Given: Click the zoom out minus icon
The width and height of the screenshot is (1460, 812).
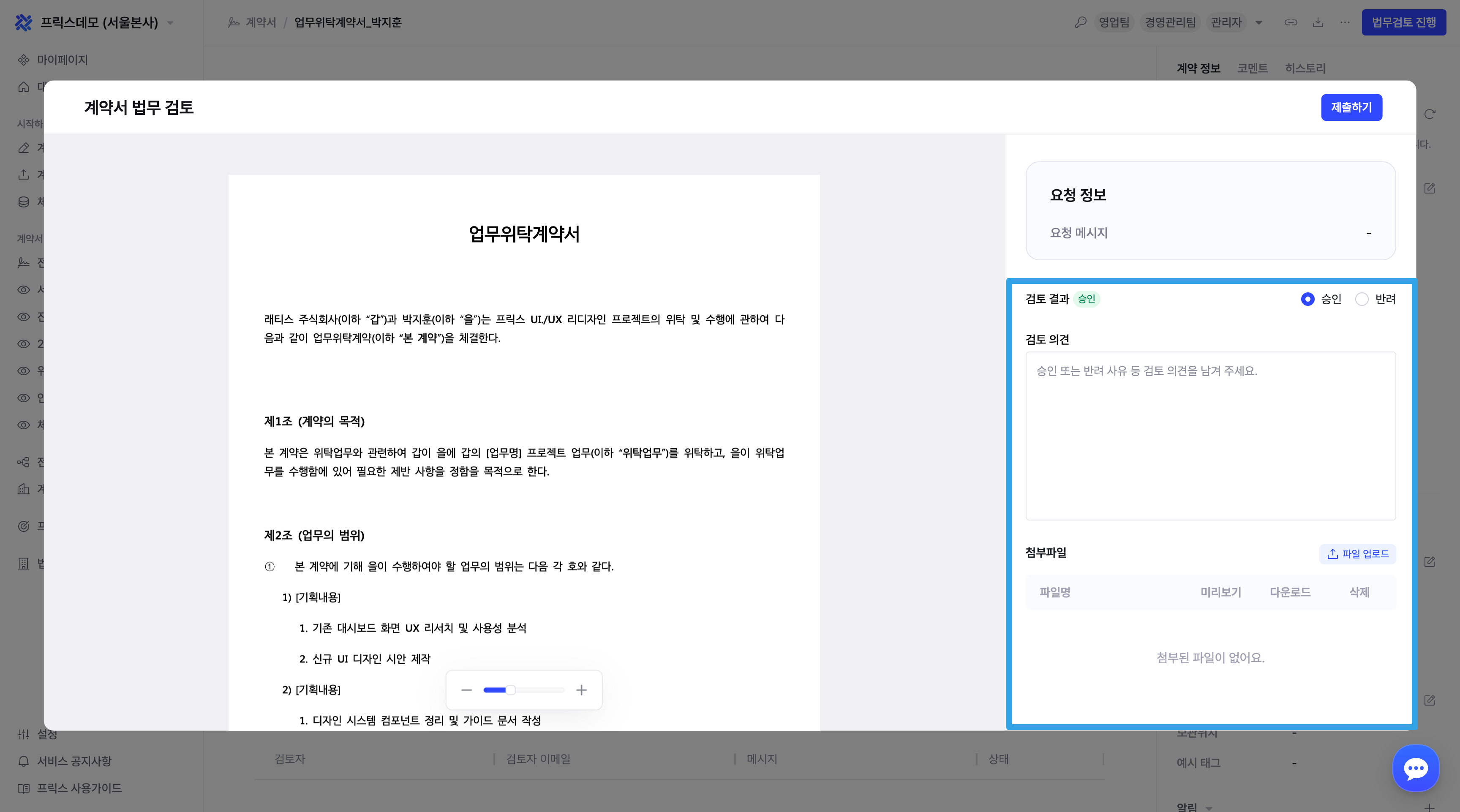Looking at the screenshot, I should tap(466, 689).
